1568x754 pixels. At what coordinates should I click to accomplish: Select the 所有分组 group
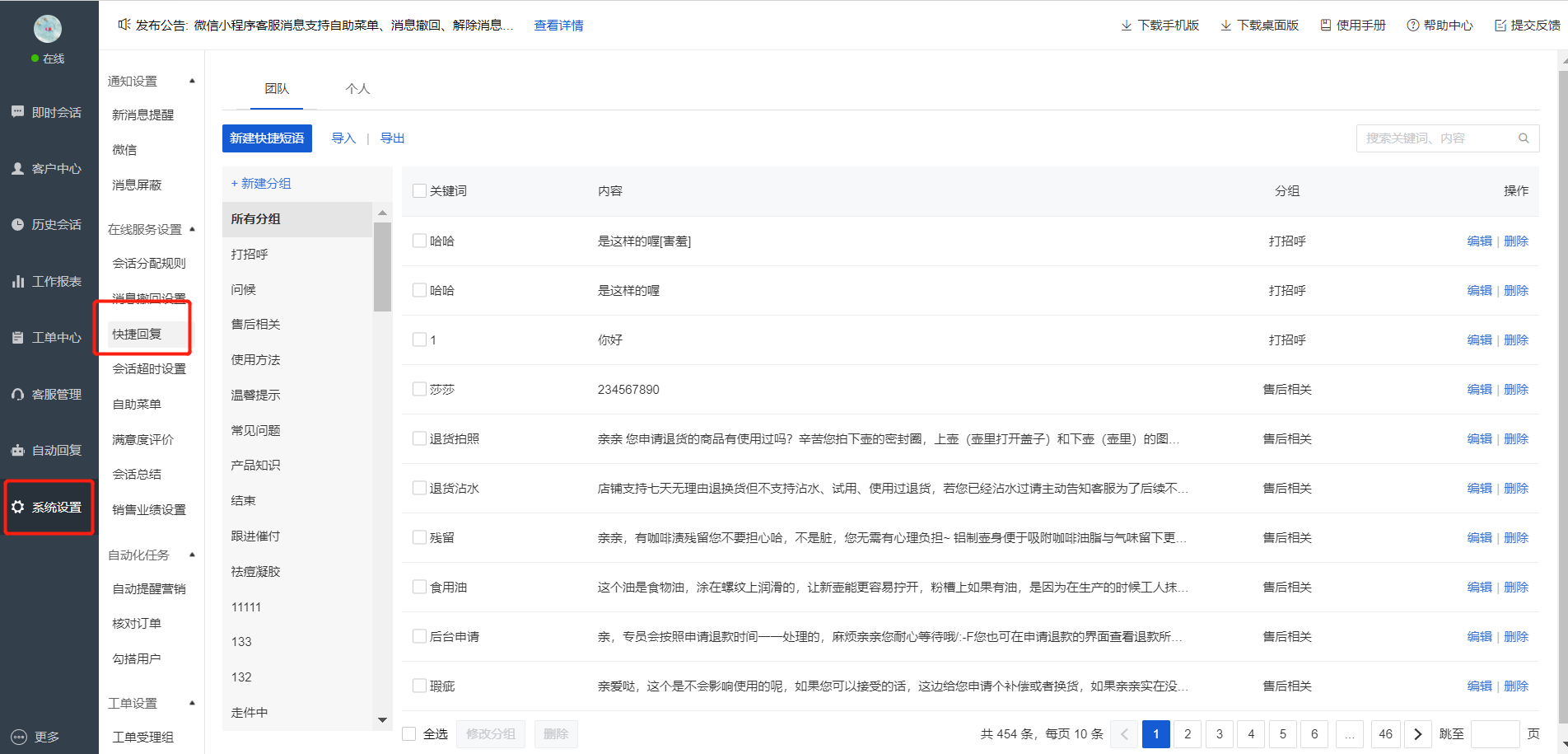(297, 219)
